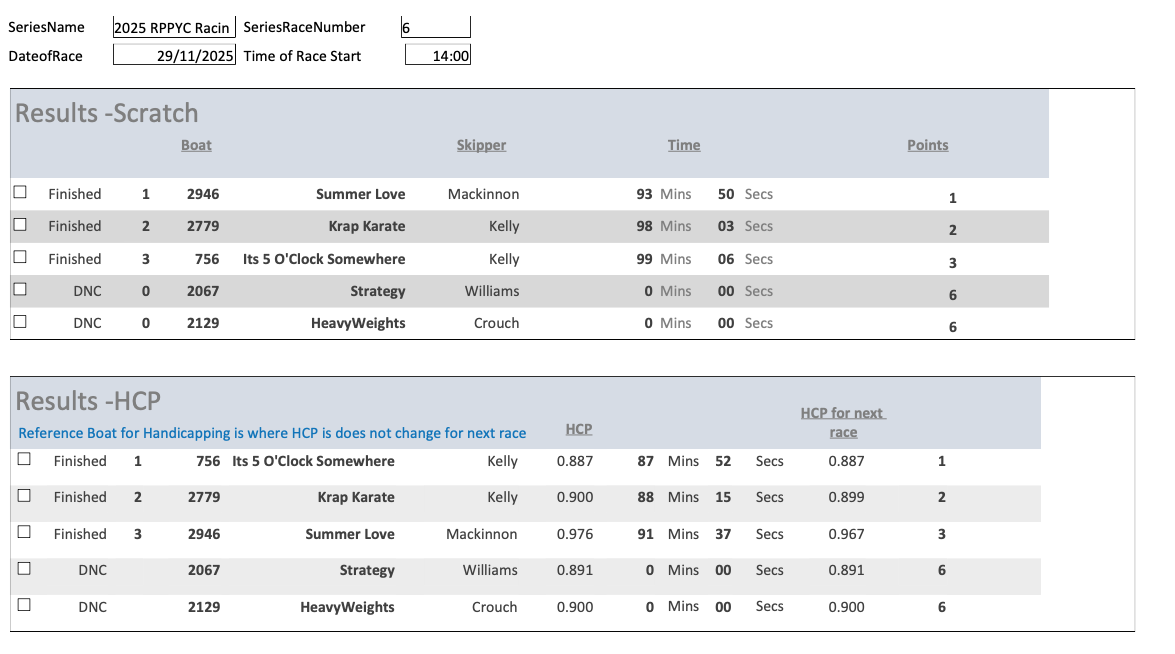Tick the HeavyWeights checkbox in HCP results
The height and width of the screenshot is (654, 1175).
pyautogui.click(x=24, y=605)
